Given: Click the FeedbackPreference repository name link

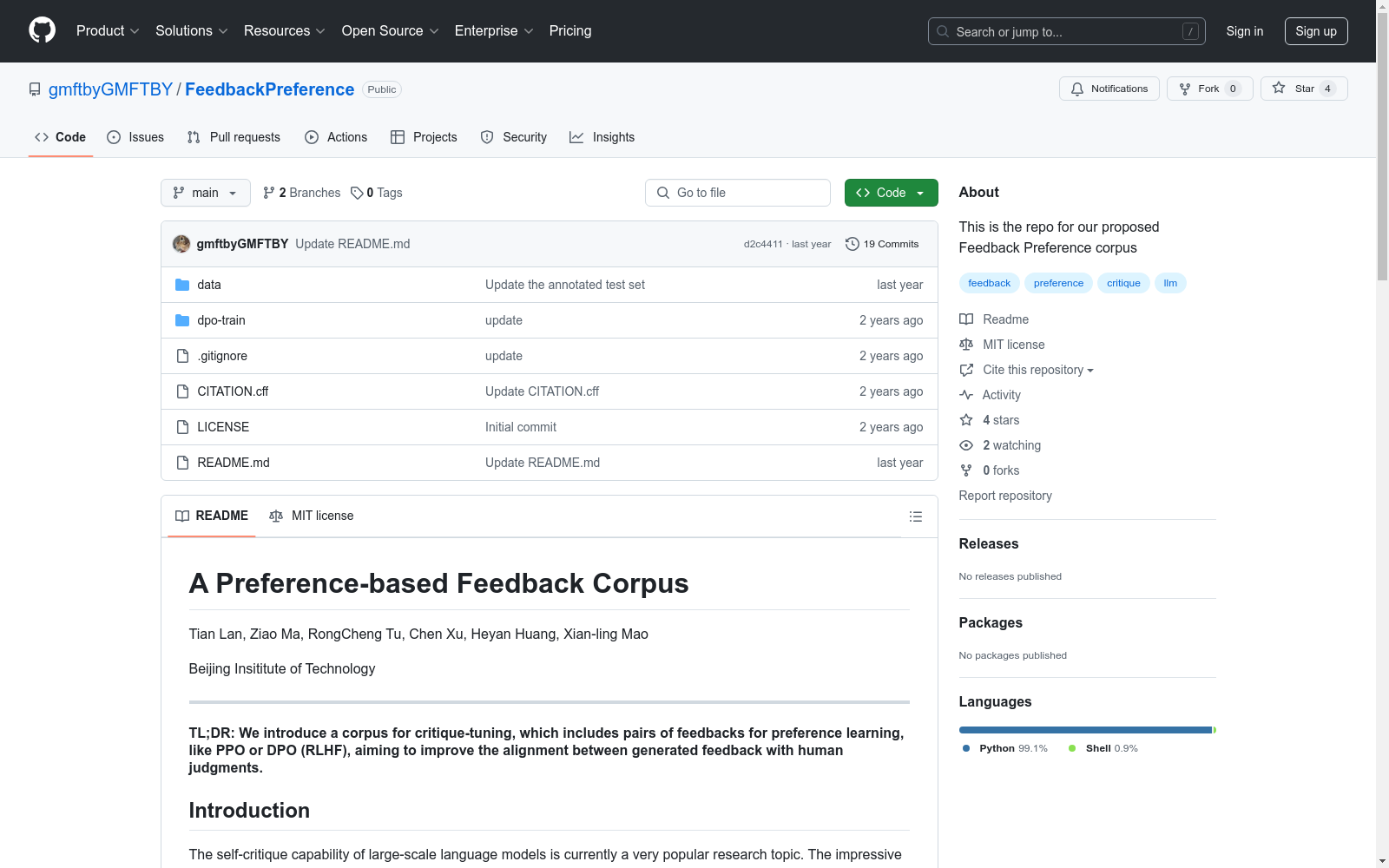Looking at the screenshot, I should (269, 89).
